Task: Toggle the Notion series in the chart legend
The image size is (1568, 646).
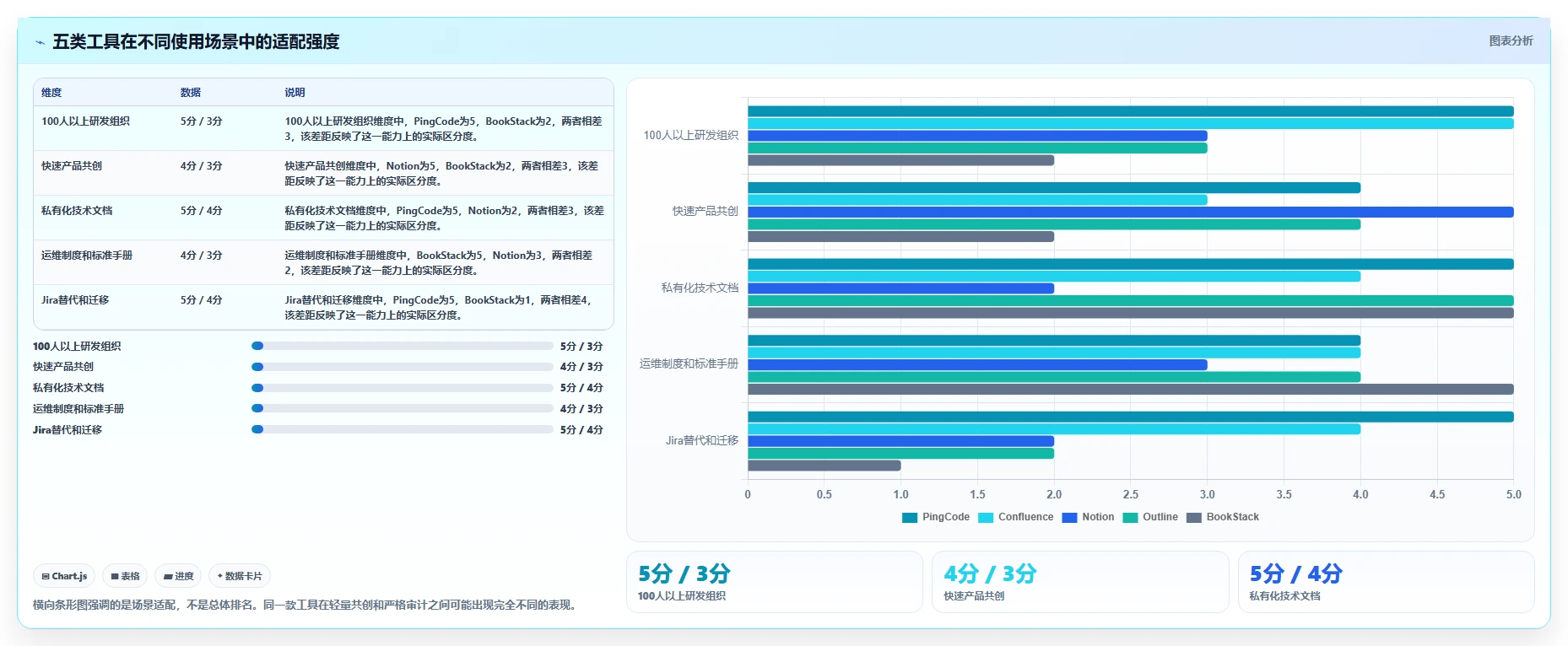Action: (1088, 517)
